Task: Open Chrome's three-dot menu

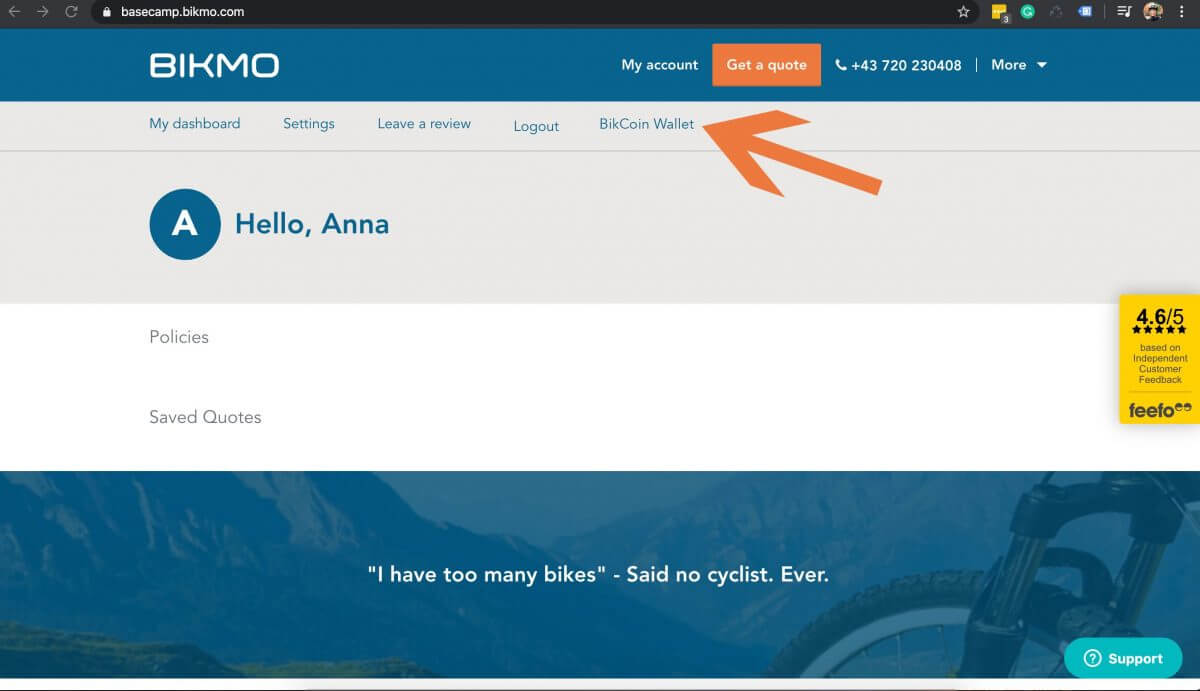Action: point(1181,12)
